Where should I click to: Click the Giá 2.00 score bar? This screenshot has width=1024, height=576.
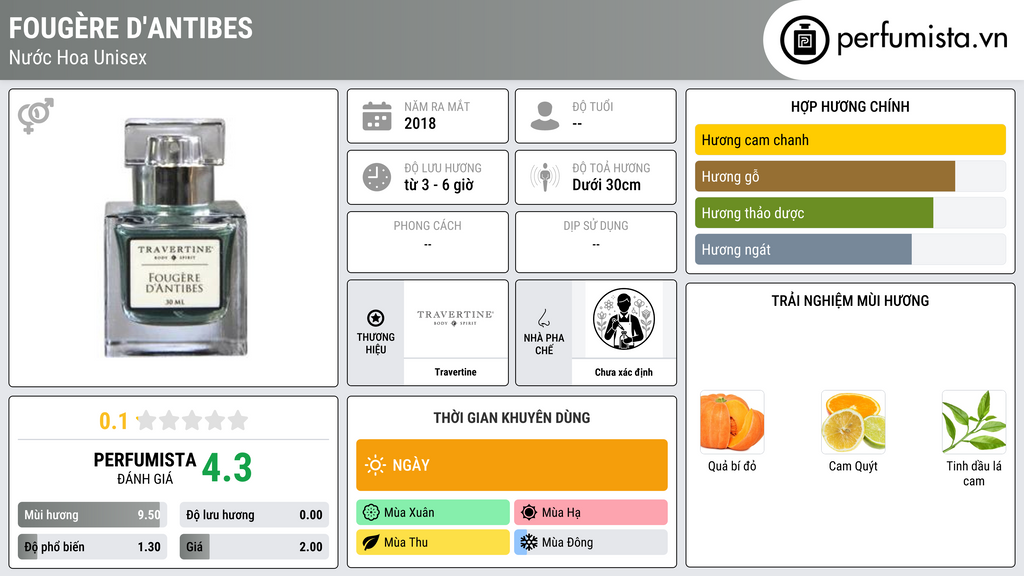(x=254, y=547)
